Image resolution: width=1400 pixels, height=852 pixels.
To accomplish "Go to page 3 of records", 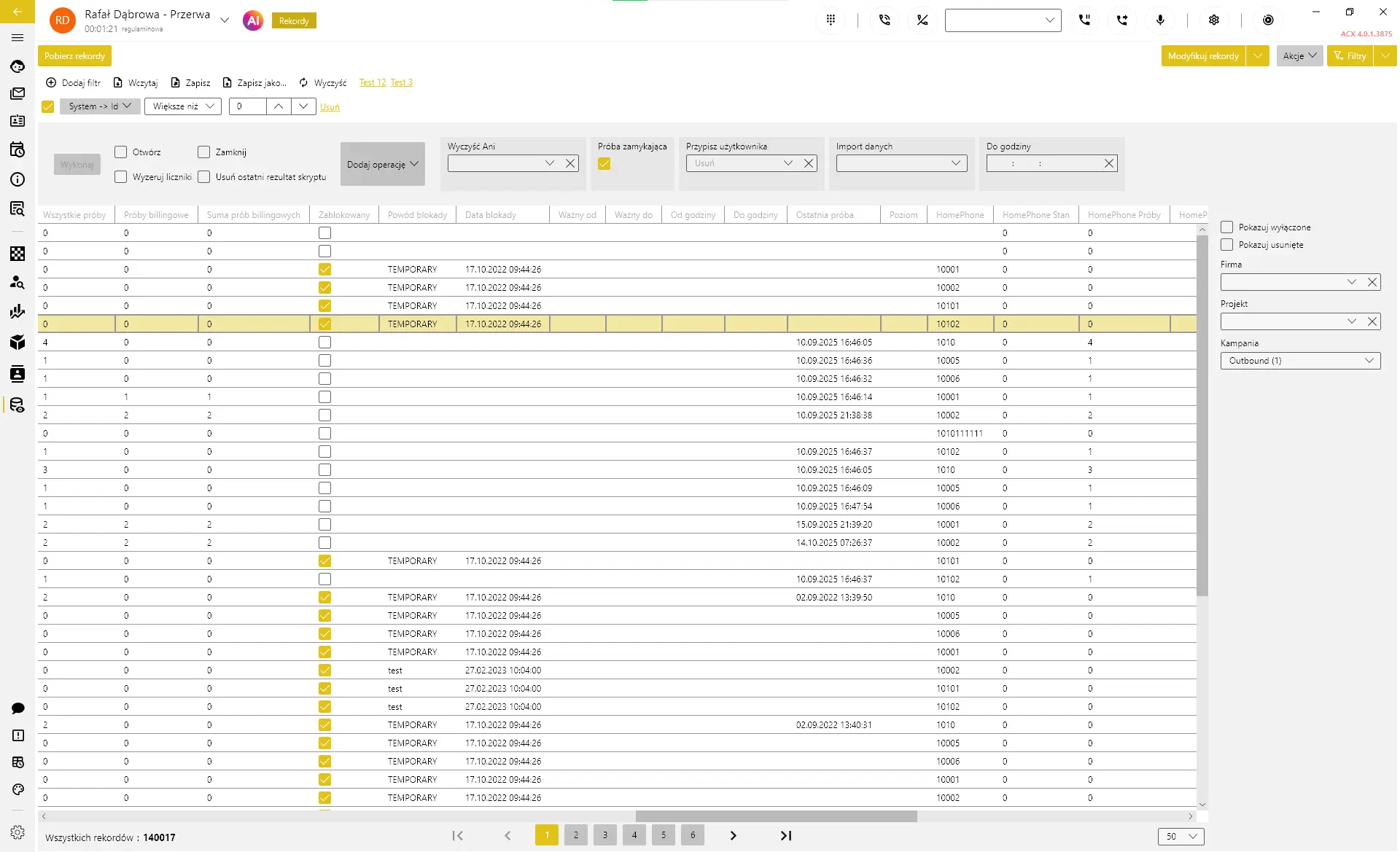I will pyautogui.click(x=604, y=835).
